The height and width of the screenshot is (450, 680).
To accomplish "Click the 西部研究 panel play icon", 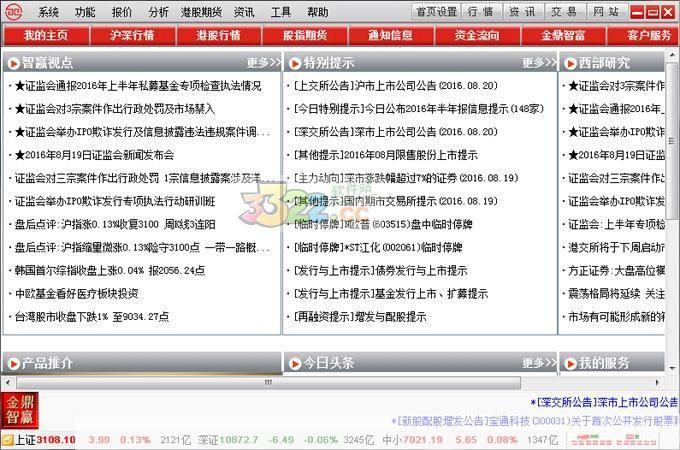I will click(x=570, y=63).
